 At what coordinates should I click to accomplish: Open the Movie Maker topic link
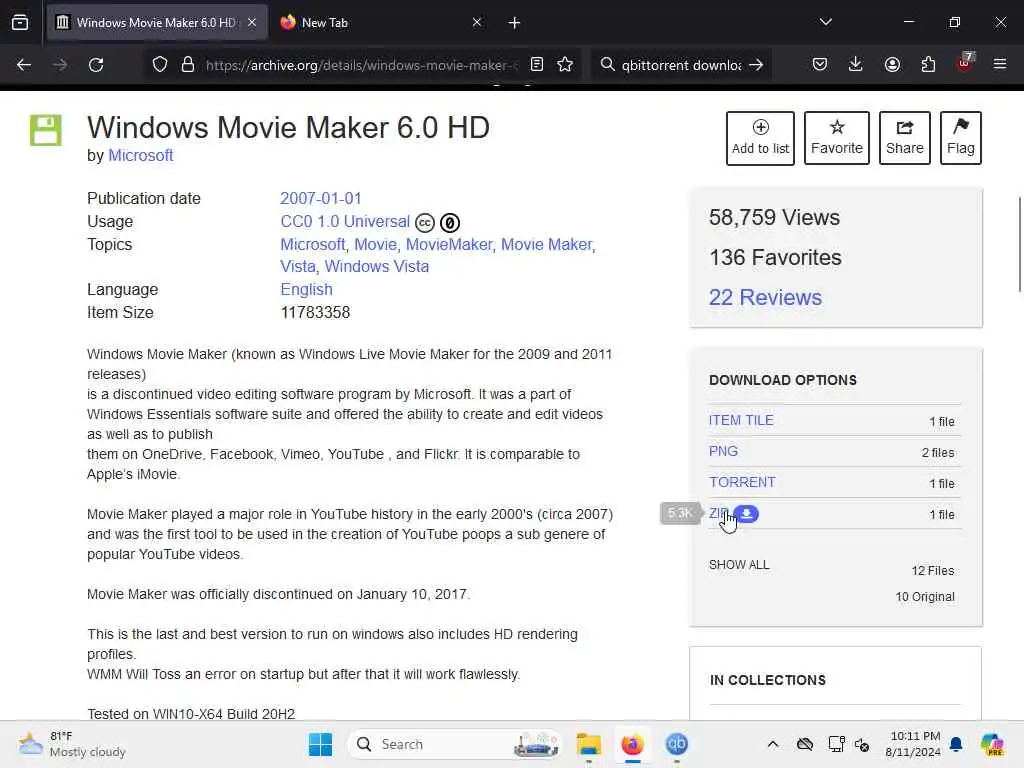pyautogui.click(x=547, y=244)
